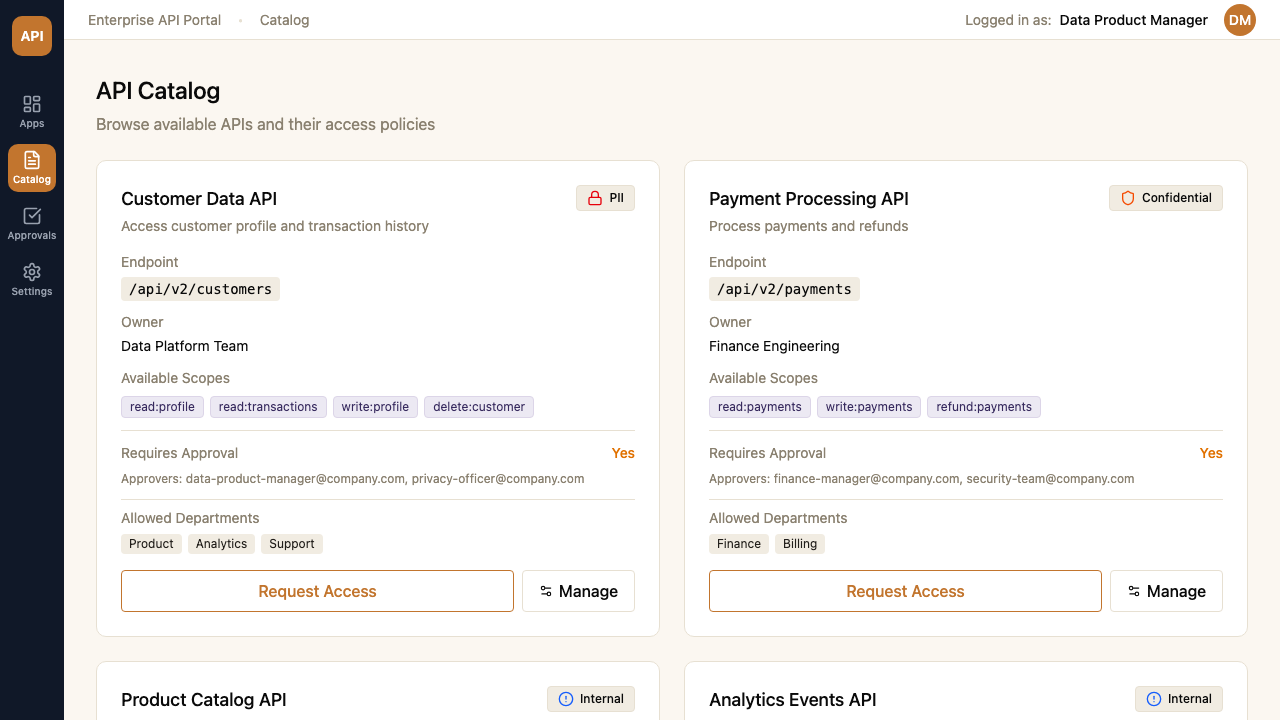The width and height of the screenshot is (1280, 720).
Task: Click Customer Data API approvers email line
Action: [353, 479]
